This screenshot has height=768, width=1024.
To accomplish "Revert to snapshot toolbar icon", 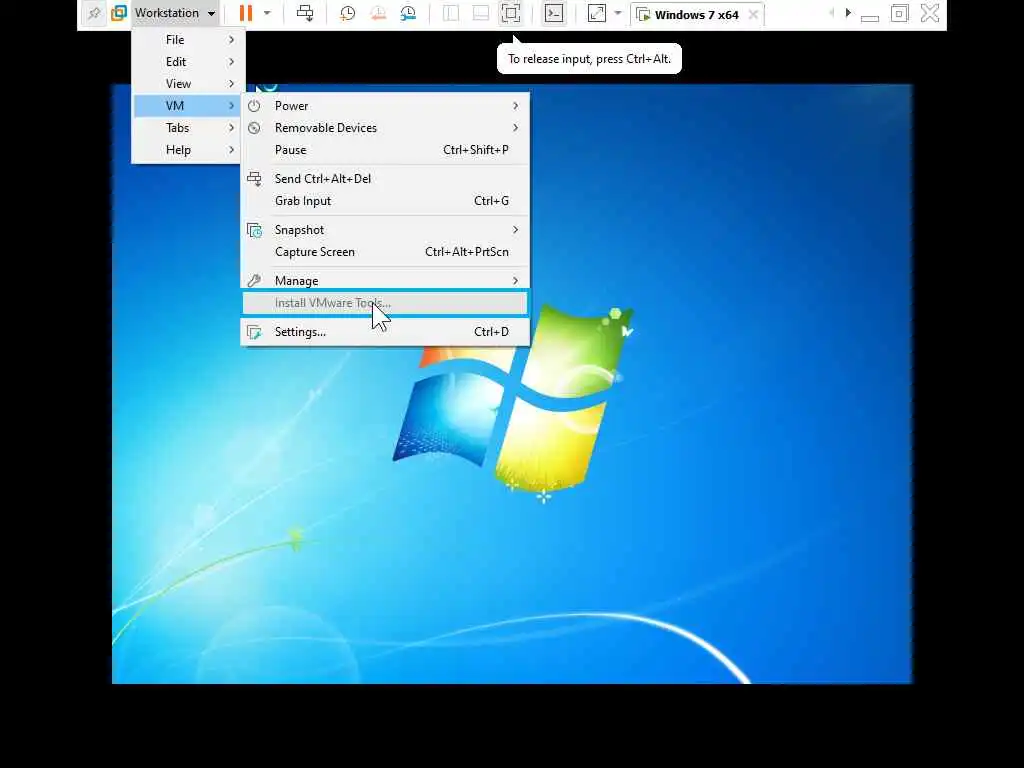I will [378, 13].
